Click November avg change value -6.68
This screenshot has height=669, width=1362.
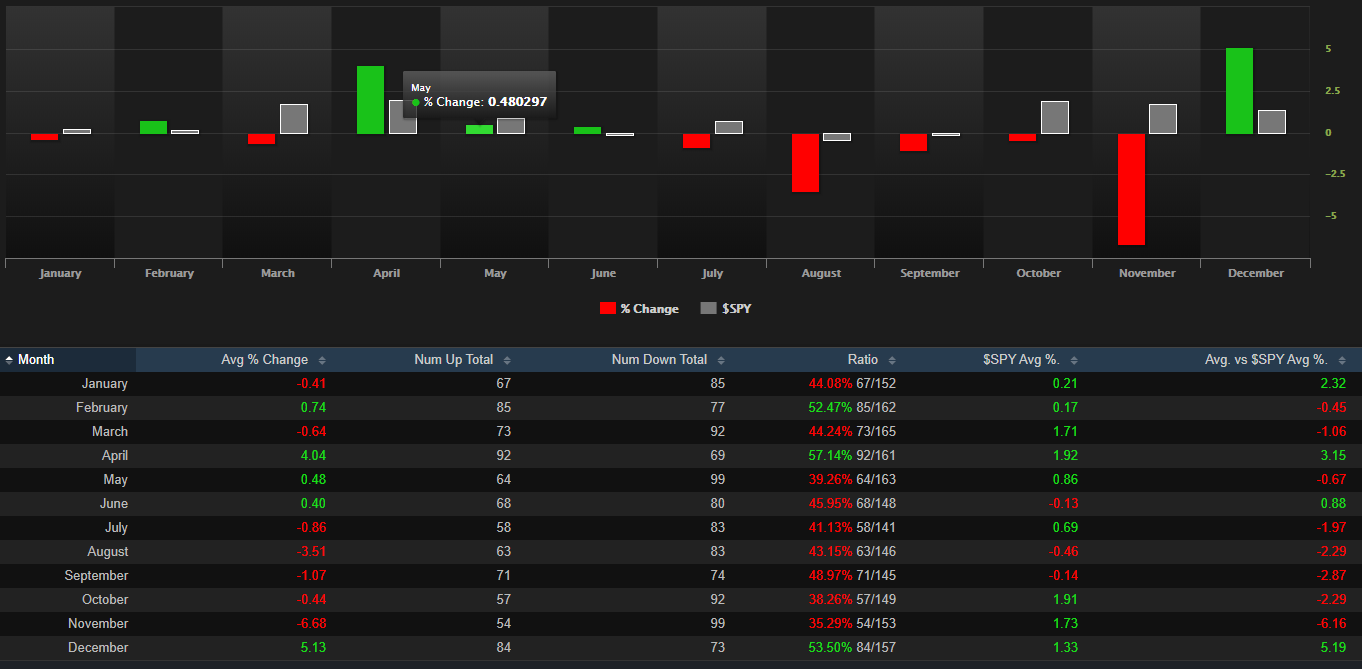coord(311,624)
